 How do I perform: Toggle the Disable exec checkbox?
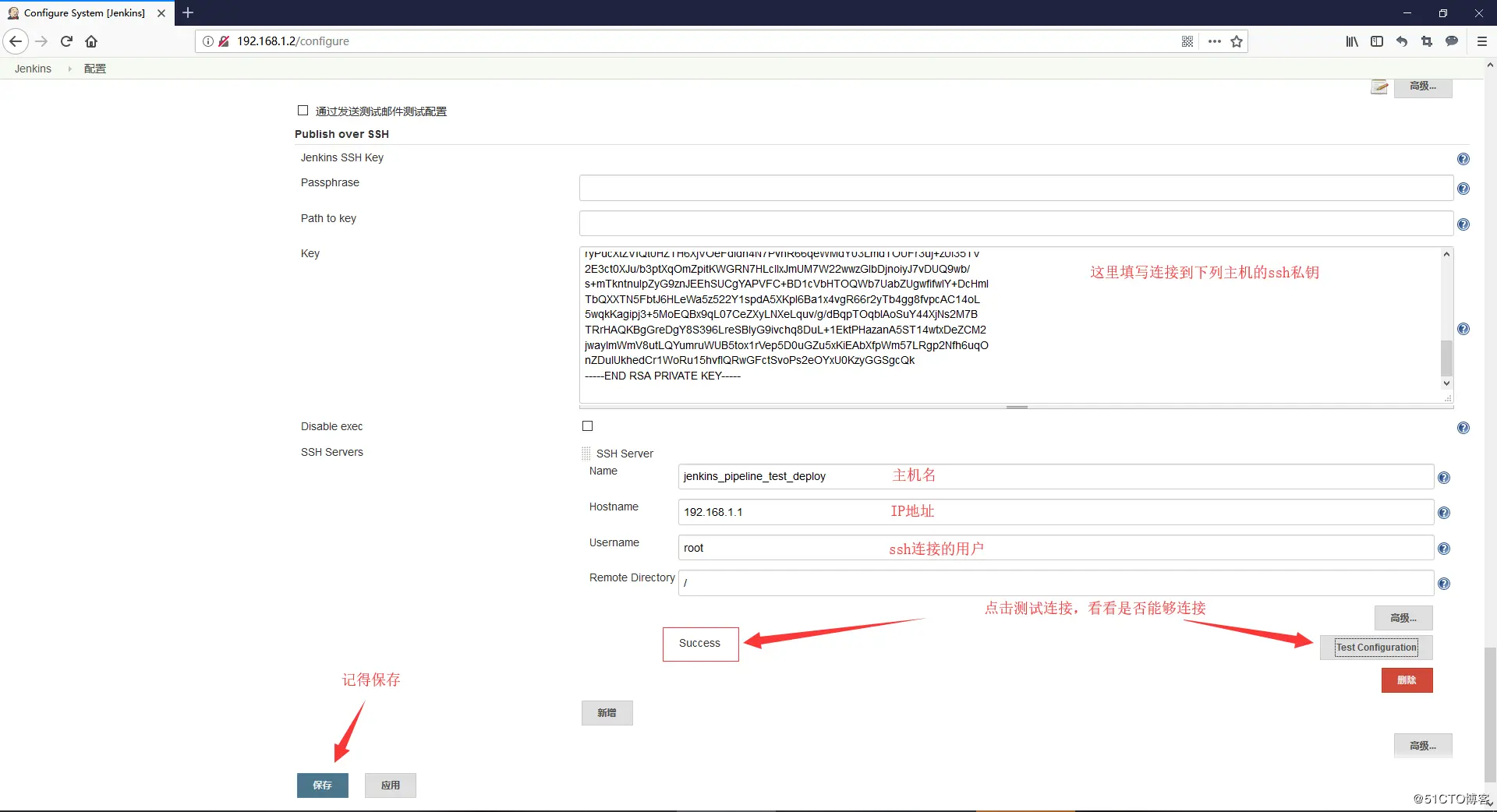587,425
